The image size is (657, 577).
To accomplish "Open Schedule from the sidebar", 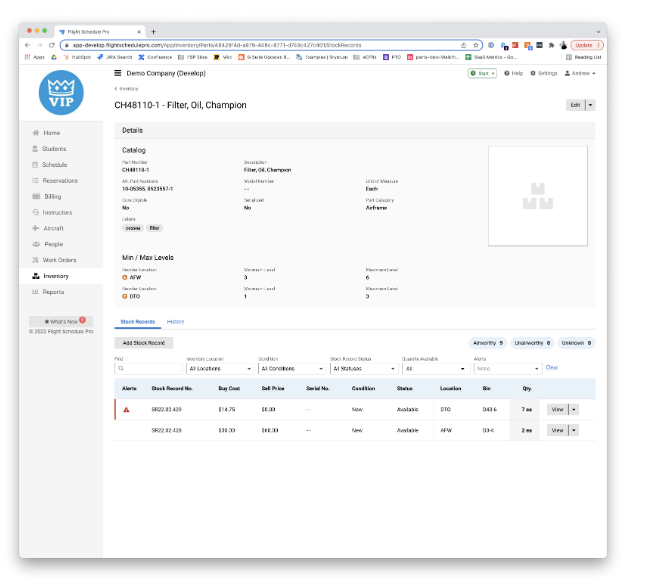I will [54, 165].
